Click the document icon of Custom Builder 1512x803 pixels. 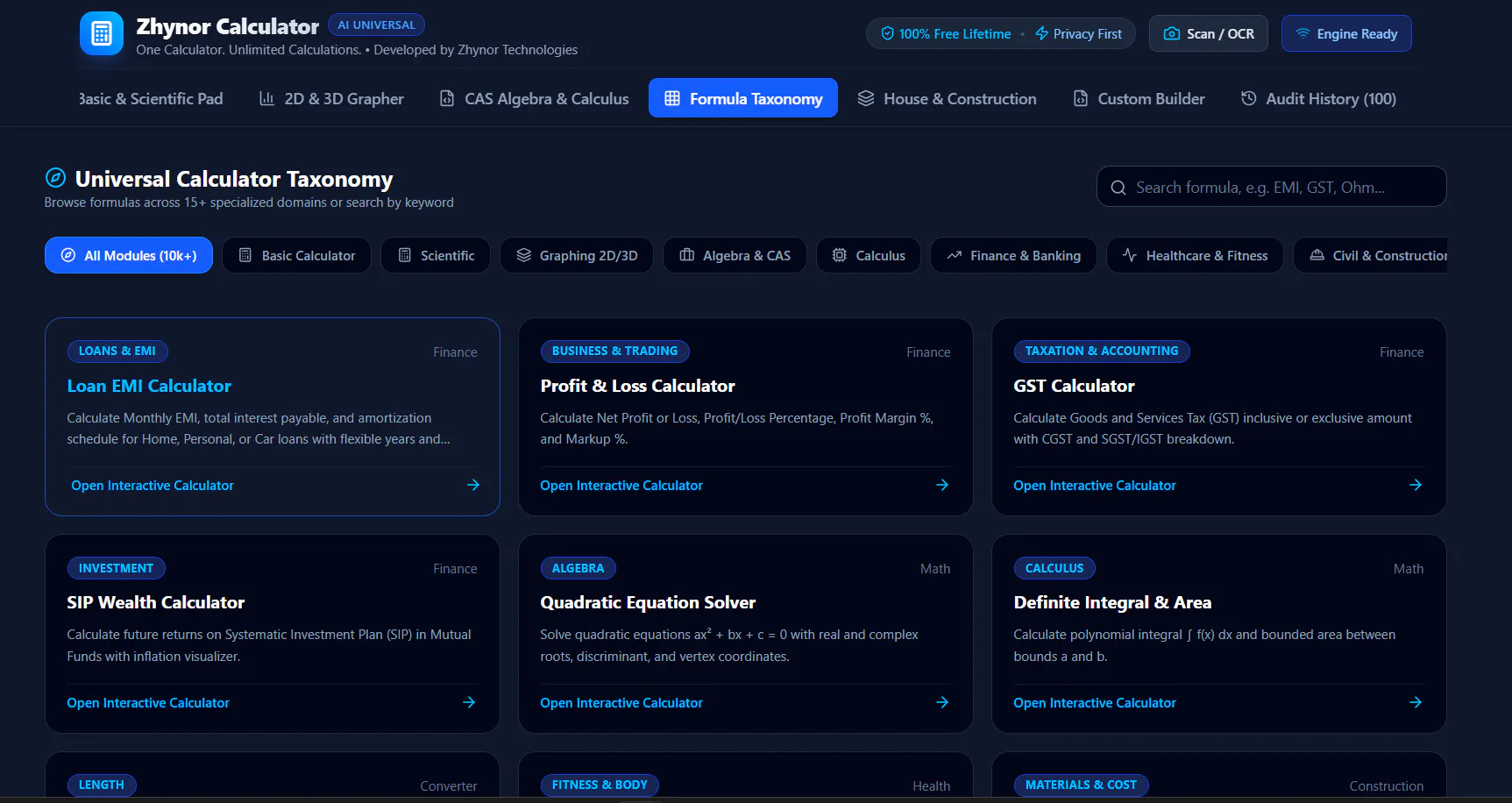tap(1081, 98)
